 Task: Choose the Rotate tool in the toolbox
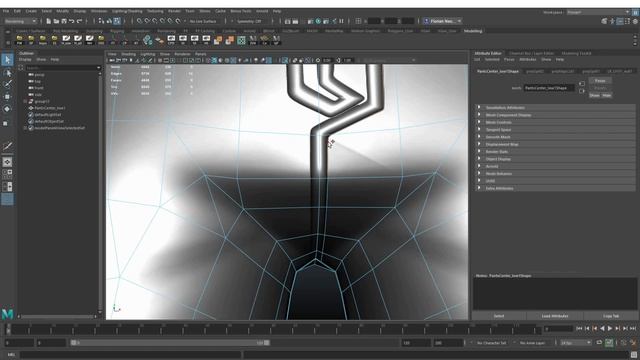pyautogui.click(x=7, y=109)
